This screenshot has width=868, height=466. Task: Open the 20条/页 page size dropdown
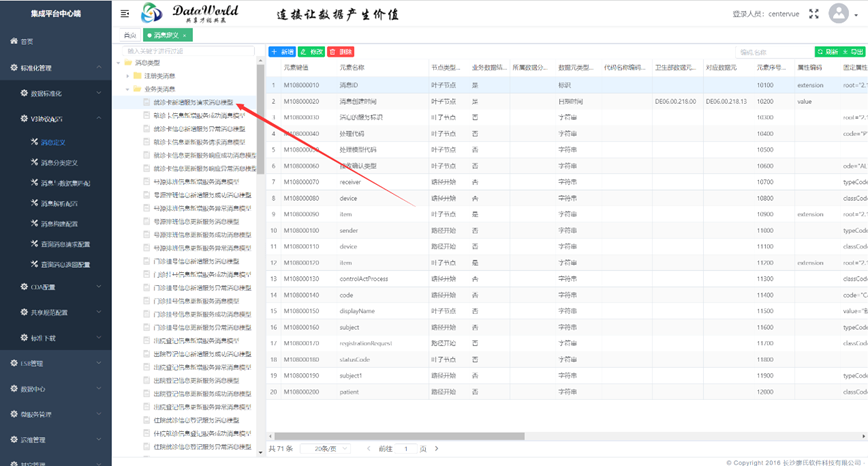coord(326,449)
